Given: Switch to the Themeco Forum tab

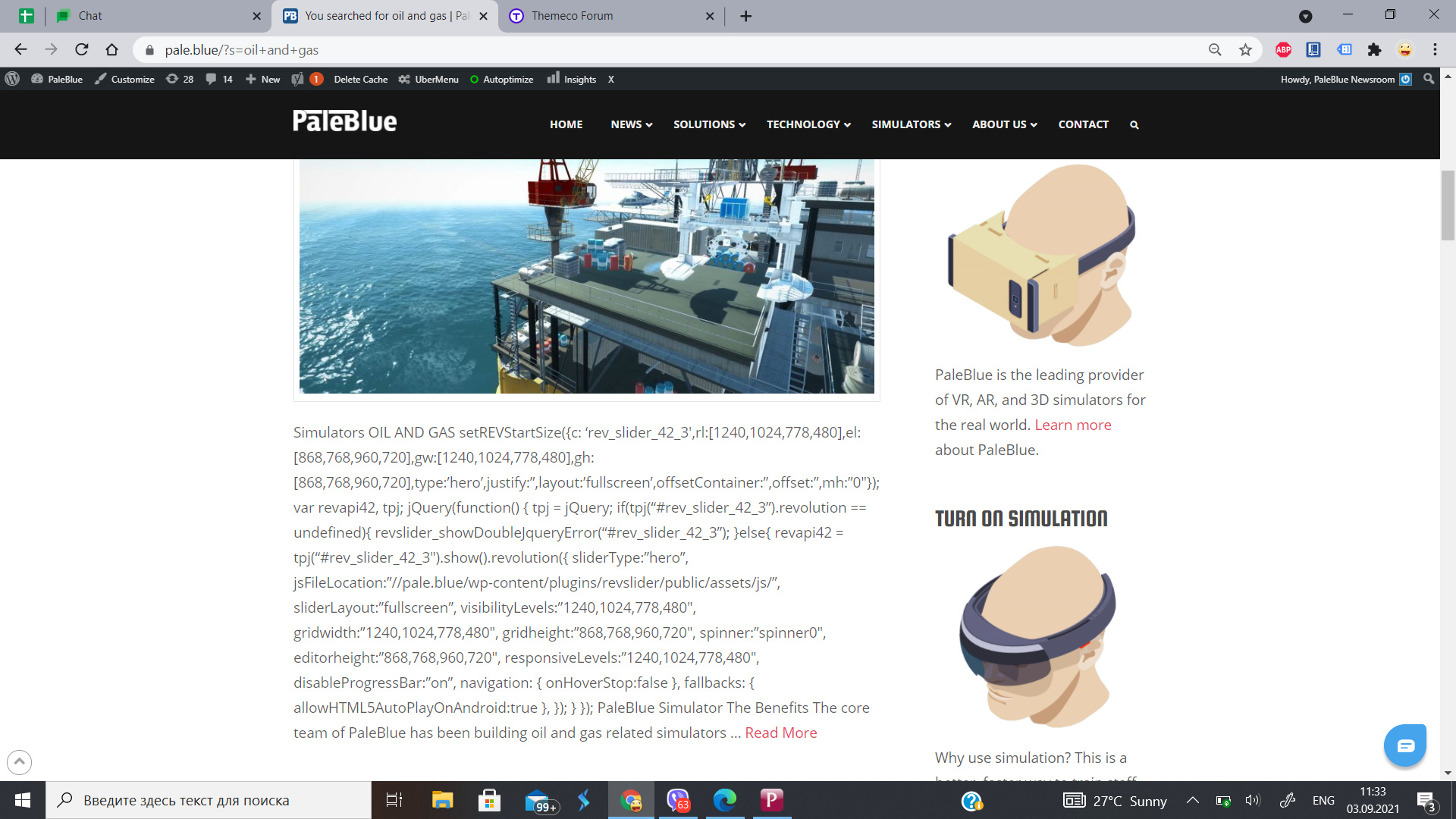Looking at the screenshot, I should (x=573, y=16).
